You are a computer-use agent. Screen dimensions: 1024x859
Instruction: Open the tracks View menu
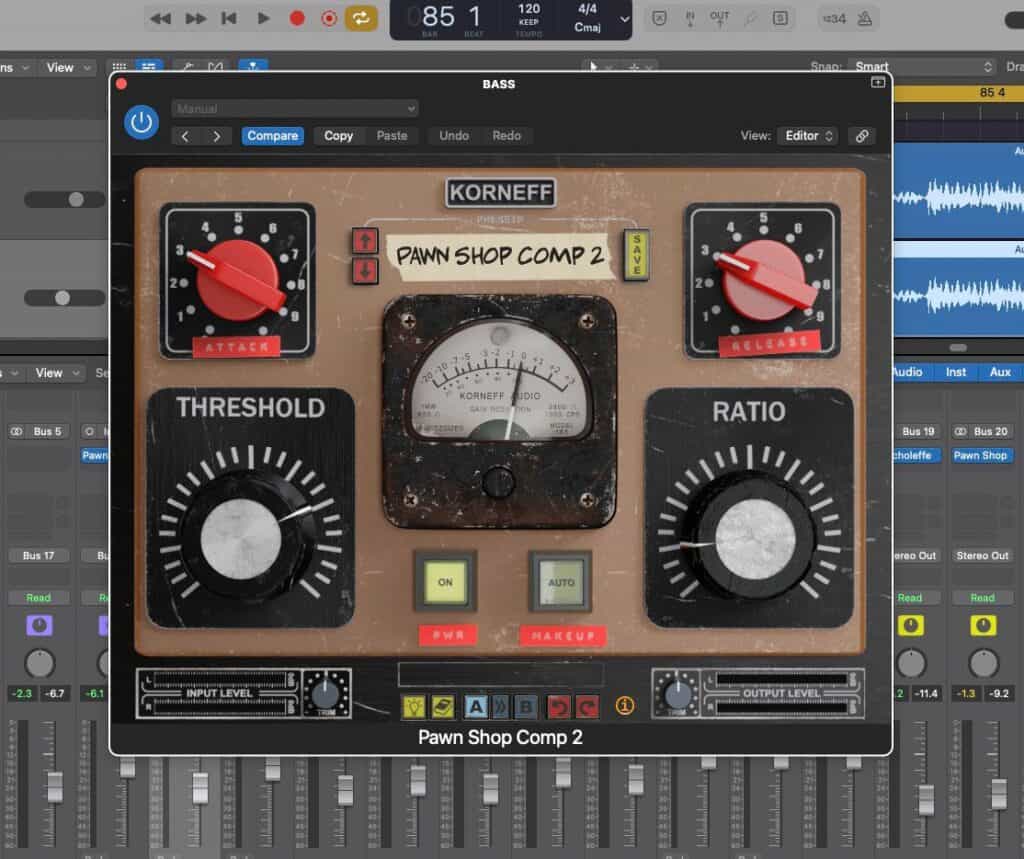pyautogui.click(x=68, y=67)
